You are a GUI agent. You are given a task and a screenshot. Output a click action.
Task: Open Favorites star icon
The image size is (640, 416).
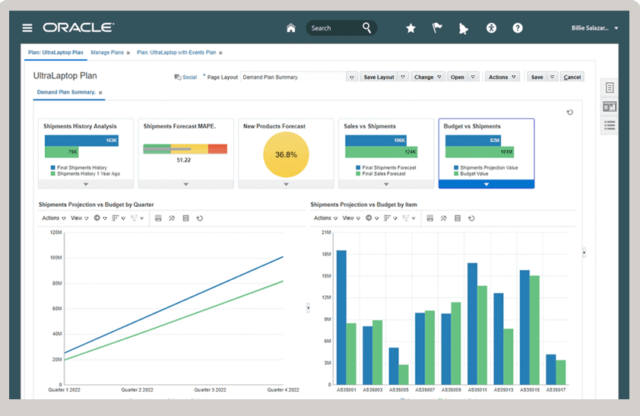coord(411,28)
